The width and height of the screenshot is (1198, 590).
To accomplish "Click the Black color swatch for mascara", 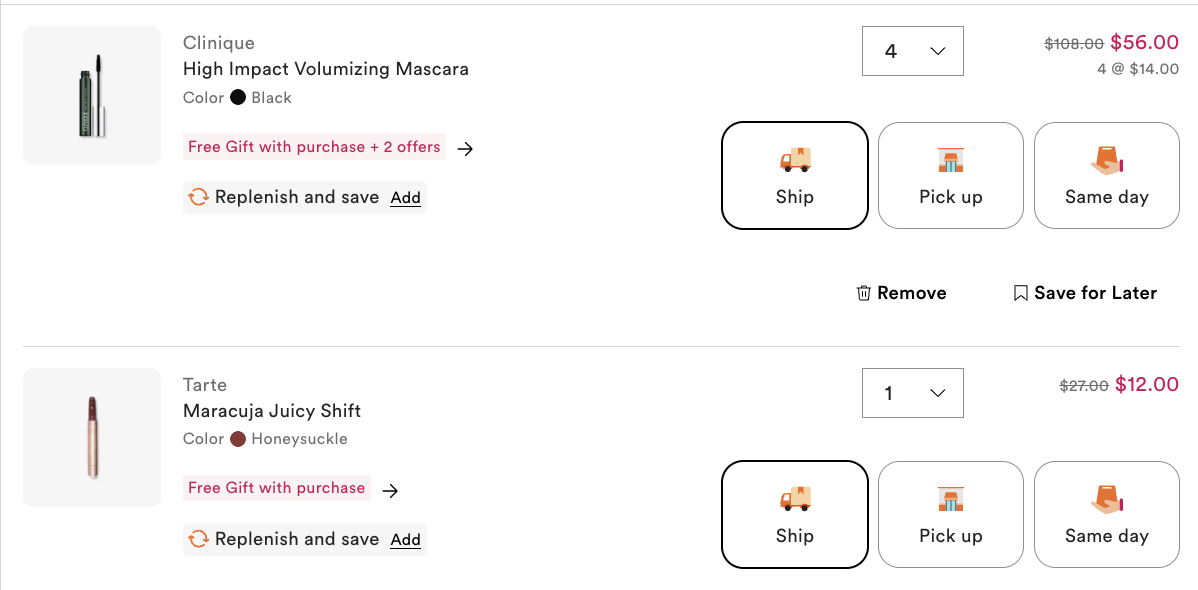I will click(238, 98).
